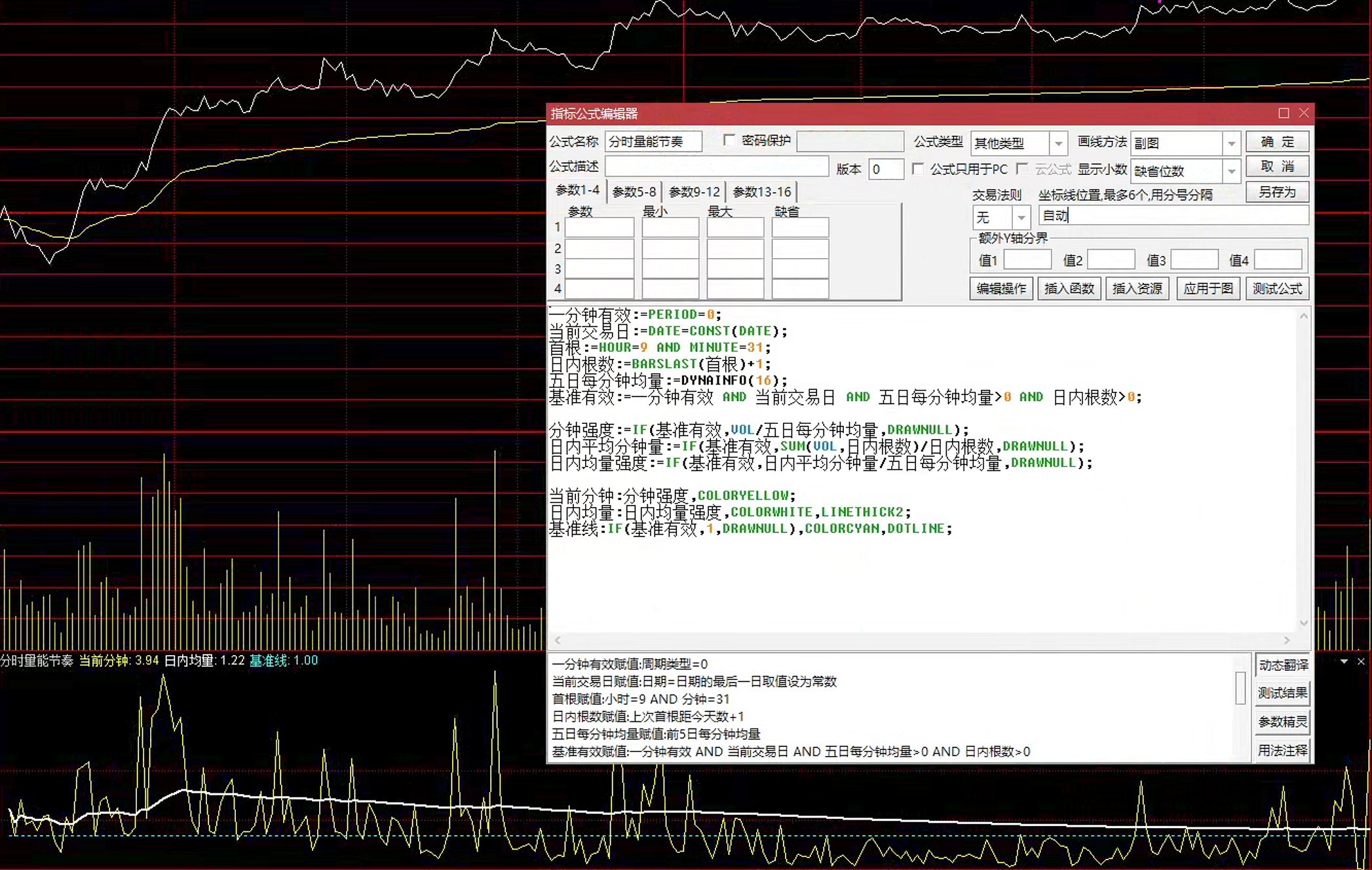The image size is (1372, 870).
Task: Click the 版本 version field
Action: [886, 169]
